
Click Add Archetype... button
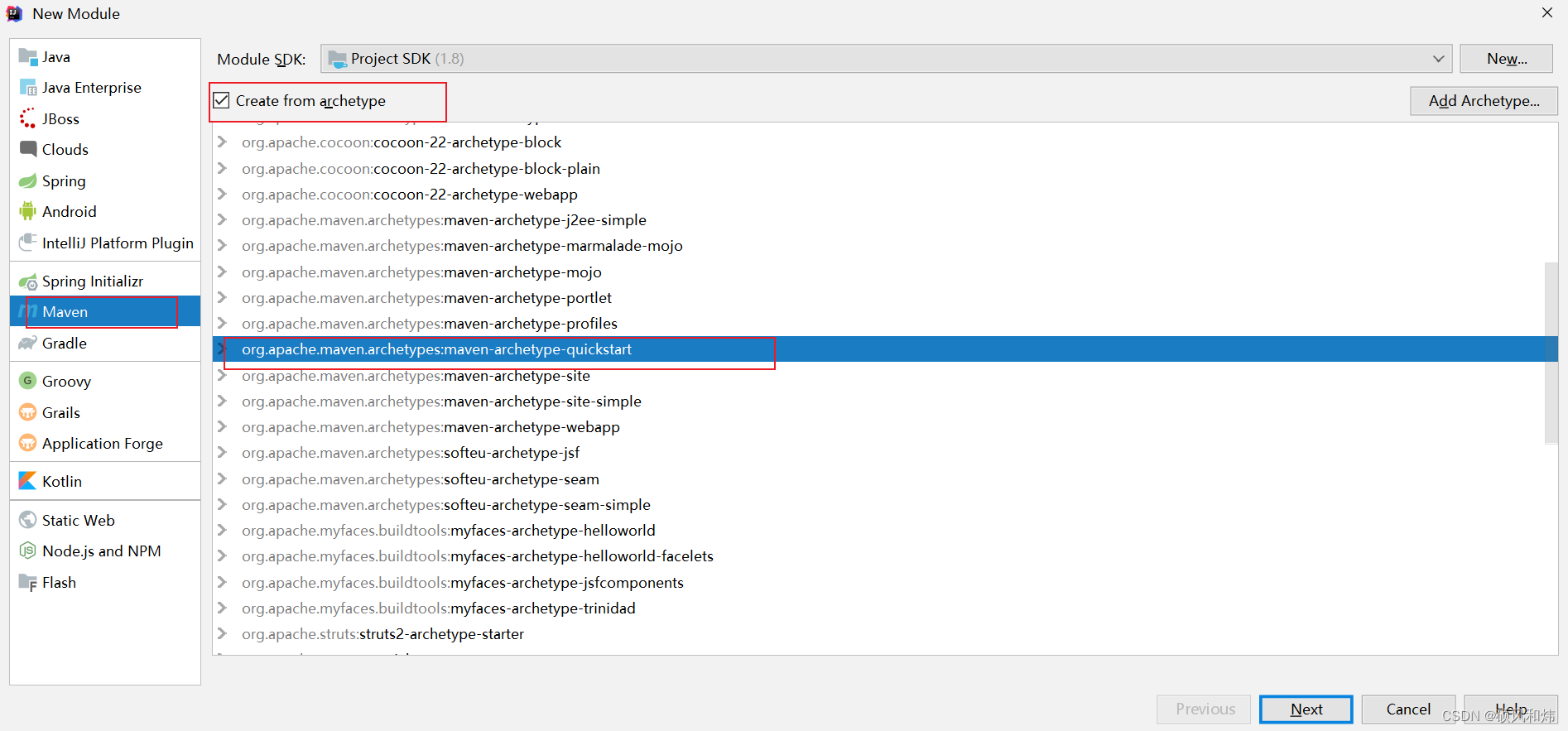pos(1484,101)
